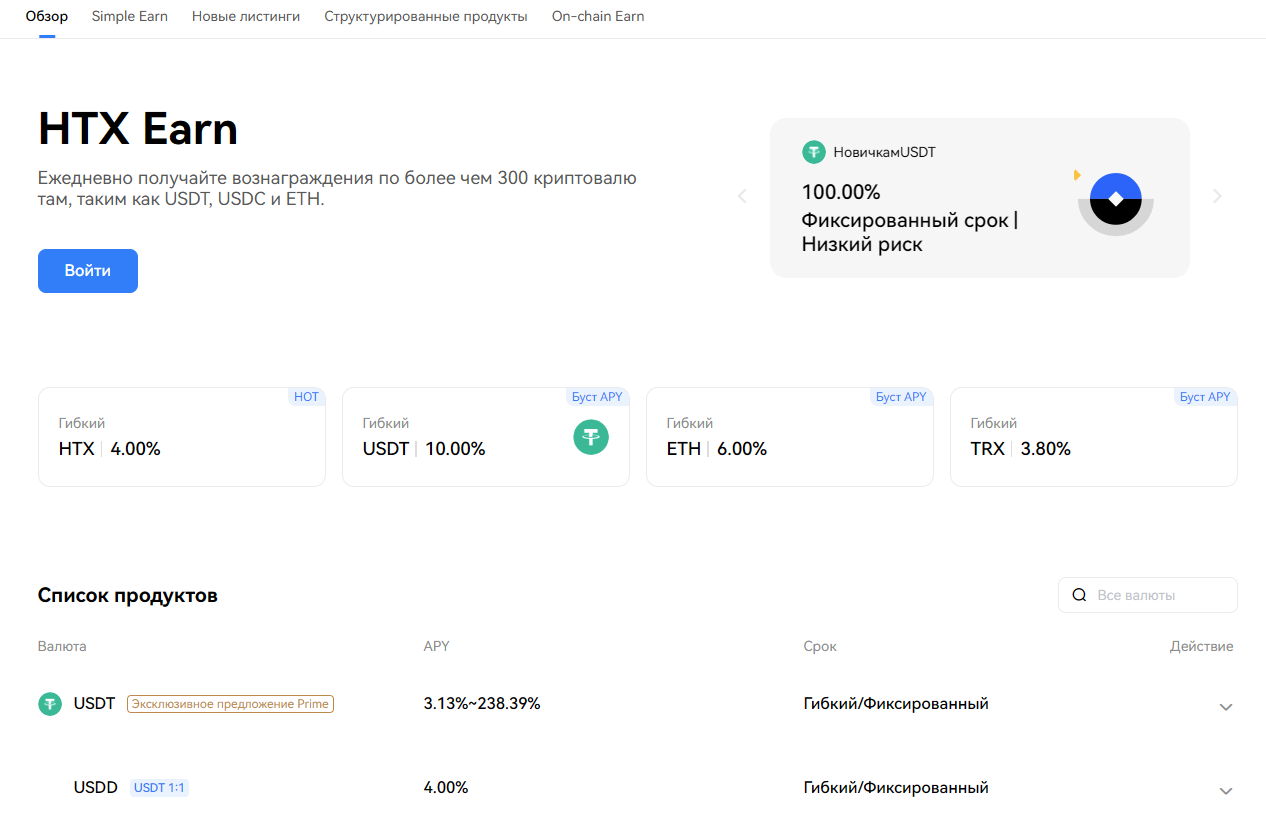Open the Структурированные продукты tab
Screen dimensions: 1266x820
coord(426,17)
